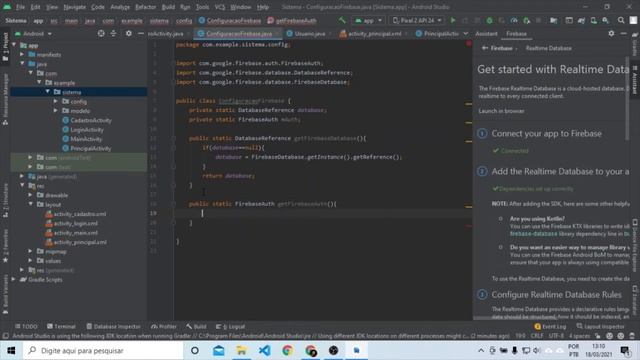
Task: Collapse the sistema package folder
Action: (48, 92)
